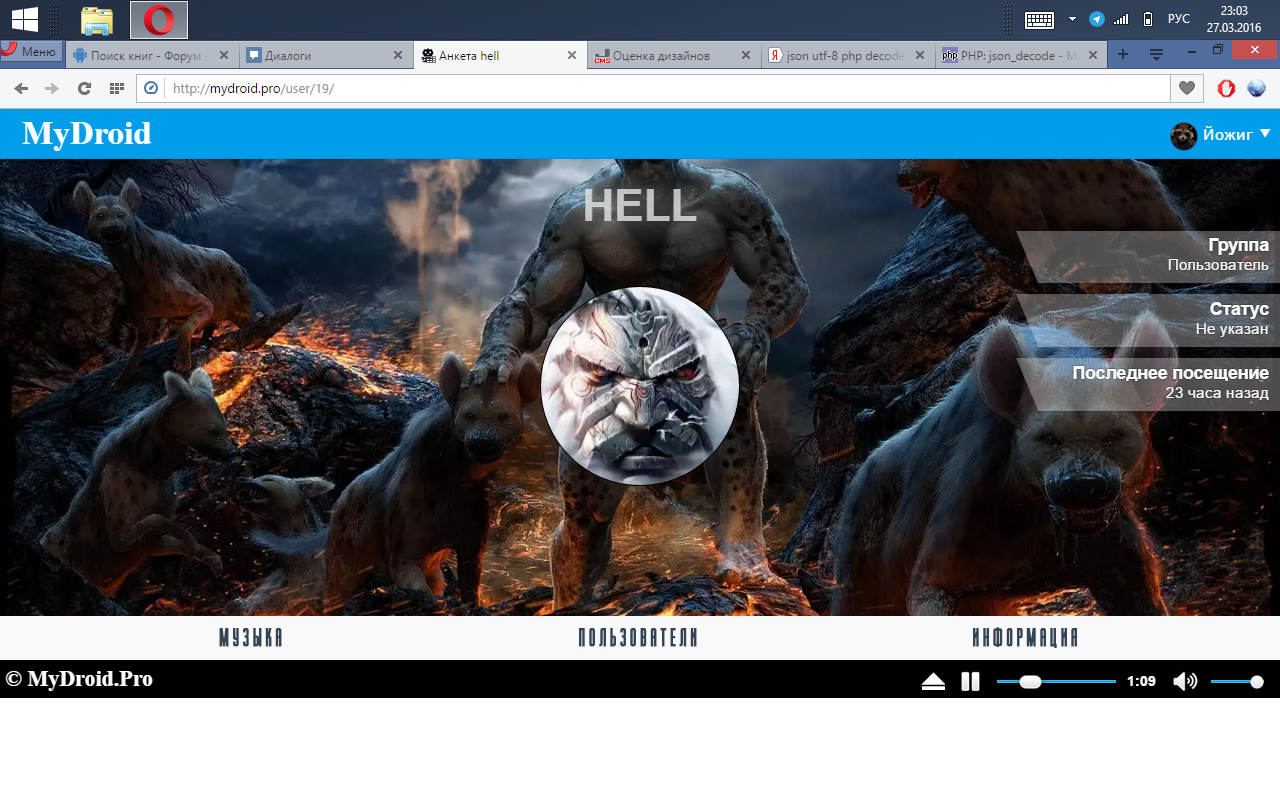Click the red Opera extension icon
Viewport: 1280px width, 800px height.
1226,88
